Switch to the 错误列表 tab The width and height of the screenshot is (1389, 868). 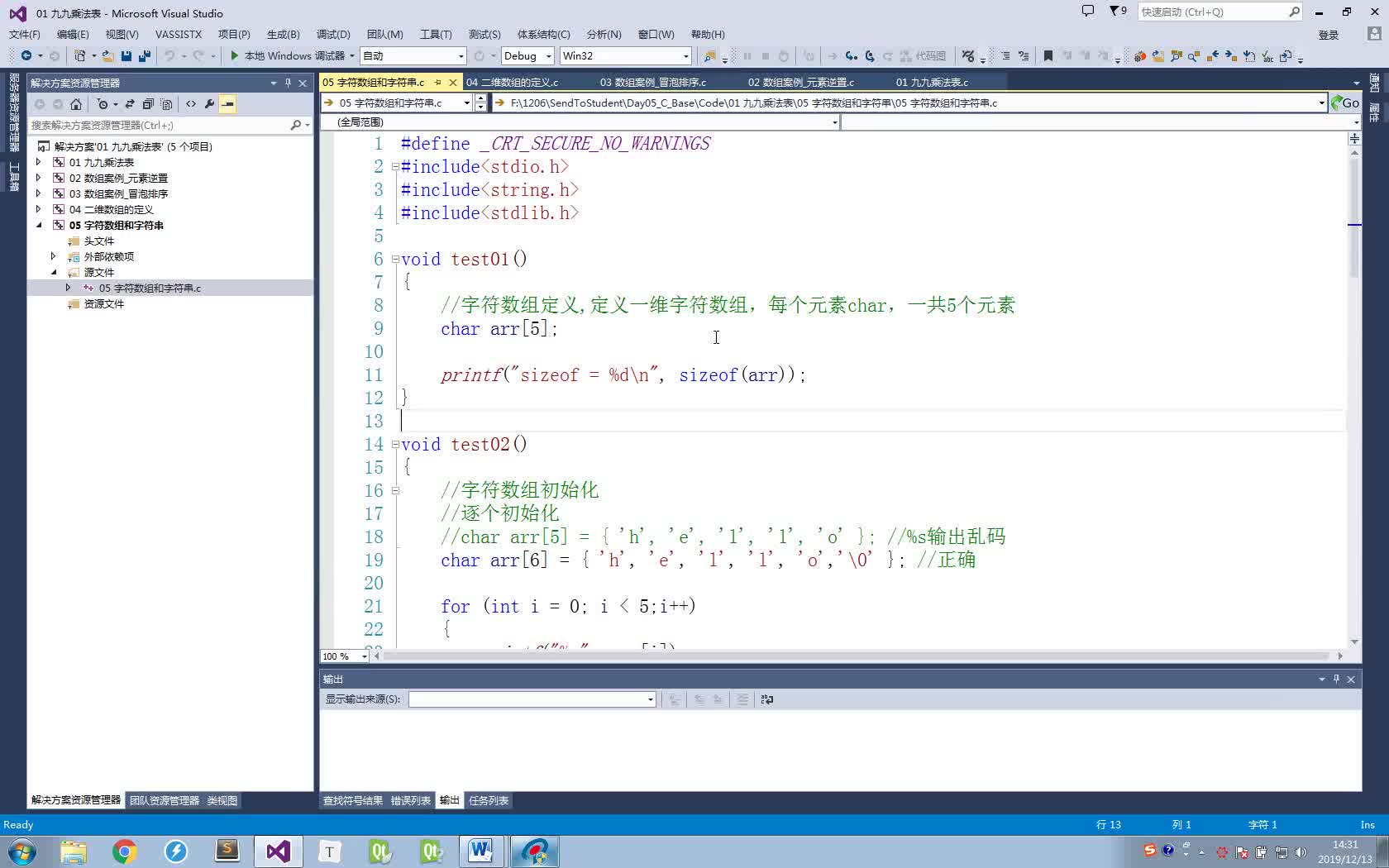click(x=411, y=801)
